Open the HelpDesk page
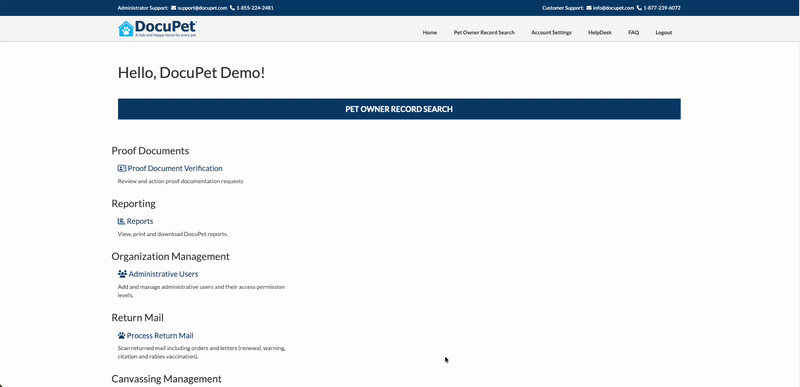This screenshot has width=800, height=387. (x=599, y=33)
